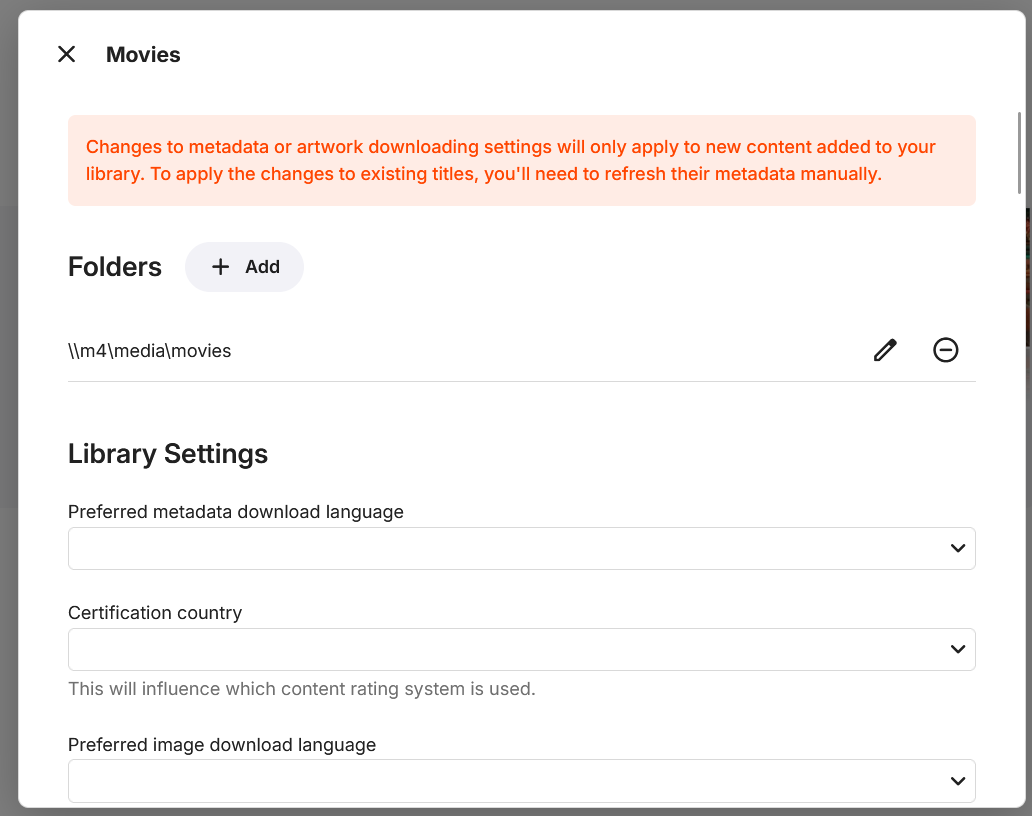Click the metadata language dropdown chevron arrow
The height and width of the screenshot is (816, 1032).
pos(957,548)
